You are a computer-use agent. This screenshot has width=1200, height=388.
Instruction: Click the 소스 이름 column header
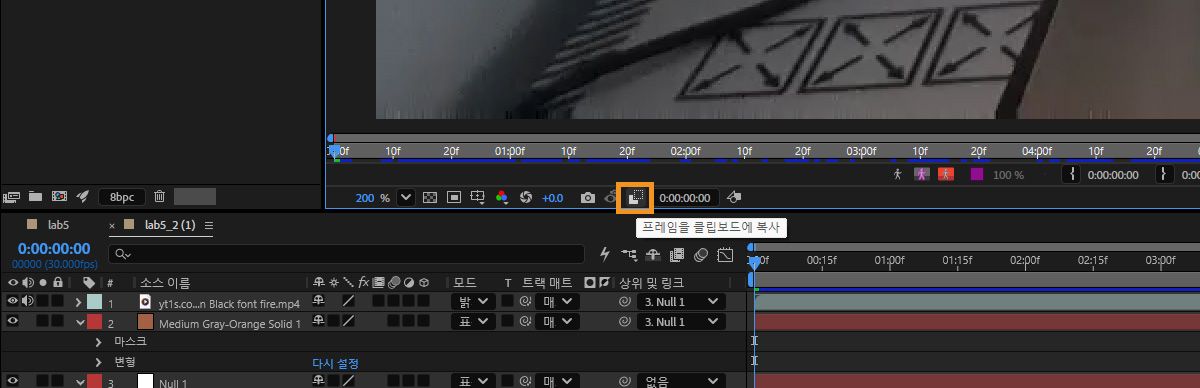pyautogui.click(x=164, y=283)
